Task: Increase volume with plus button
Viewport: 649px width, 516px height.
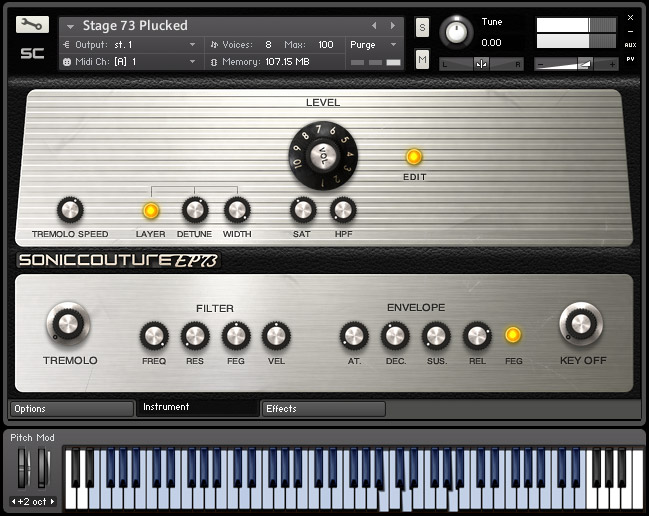Action: (x=612, y=65)
